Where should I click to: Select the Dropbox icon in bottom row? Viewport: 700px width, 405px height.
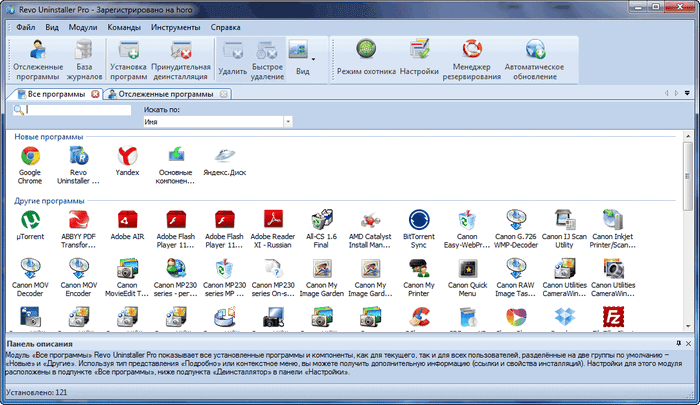(x=565, y=318)
